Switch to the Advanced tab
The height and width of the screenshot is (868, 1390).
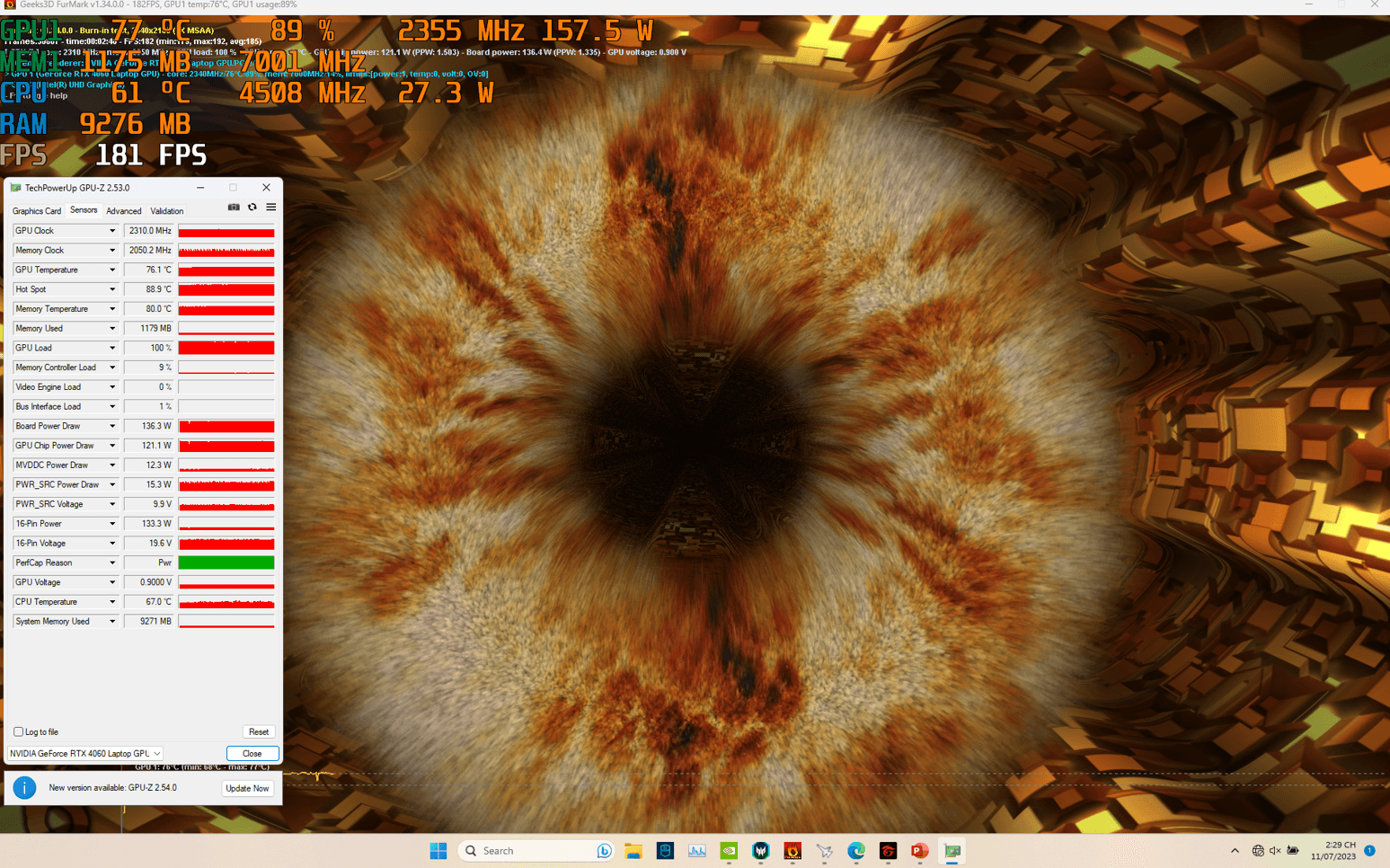pos(123,211)
